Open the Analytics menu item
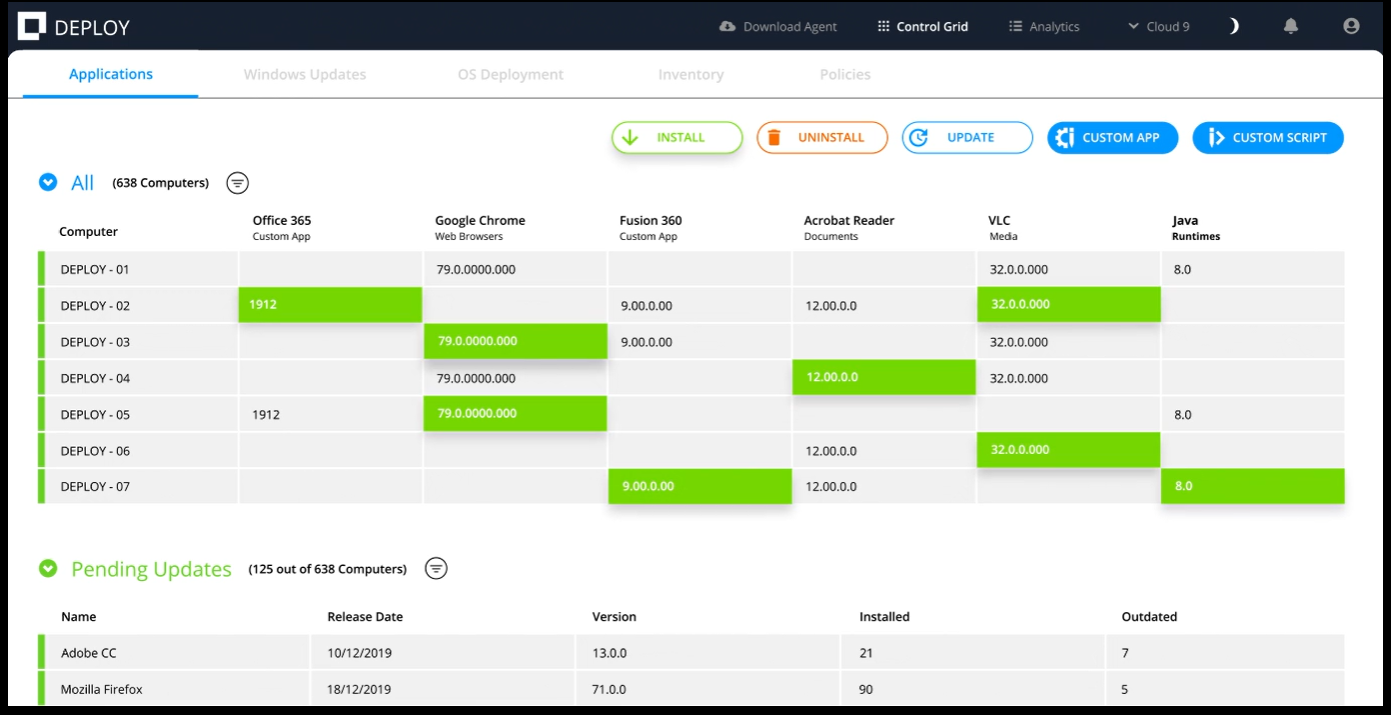Screen dimensions: 1391x715 click(1044, 27)
